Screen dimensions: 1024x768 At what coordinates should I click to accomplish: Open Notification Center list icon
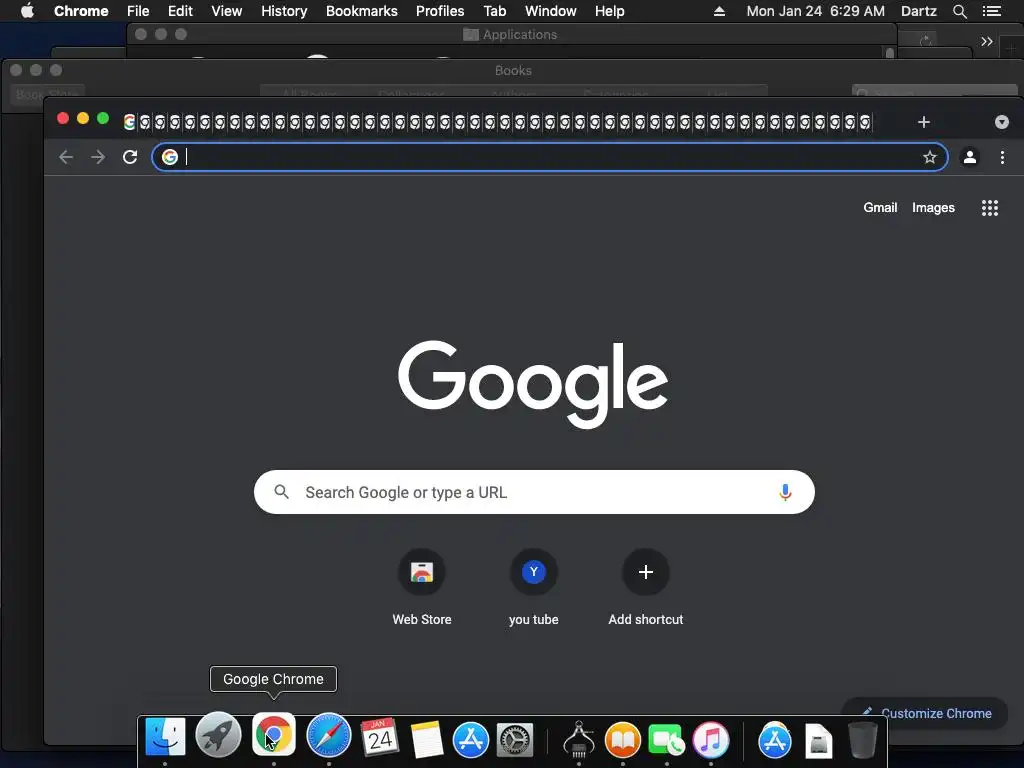[991, 11]
